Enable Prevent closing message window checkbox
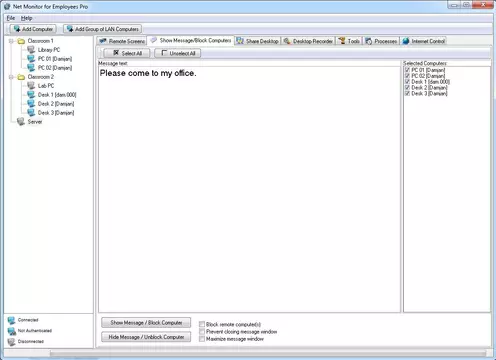The height and width of the screenshot is (360, 496). click(202, 332)
